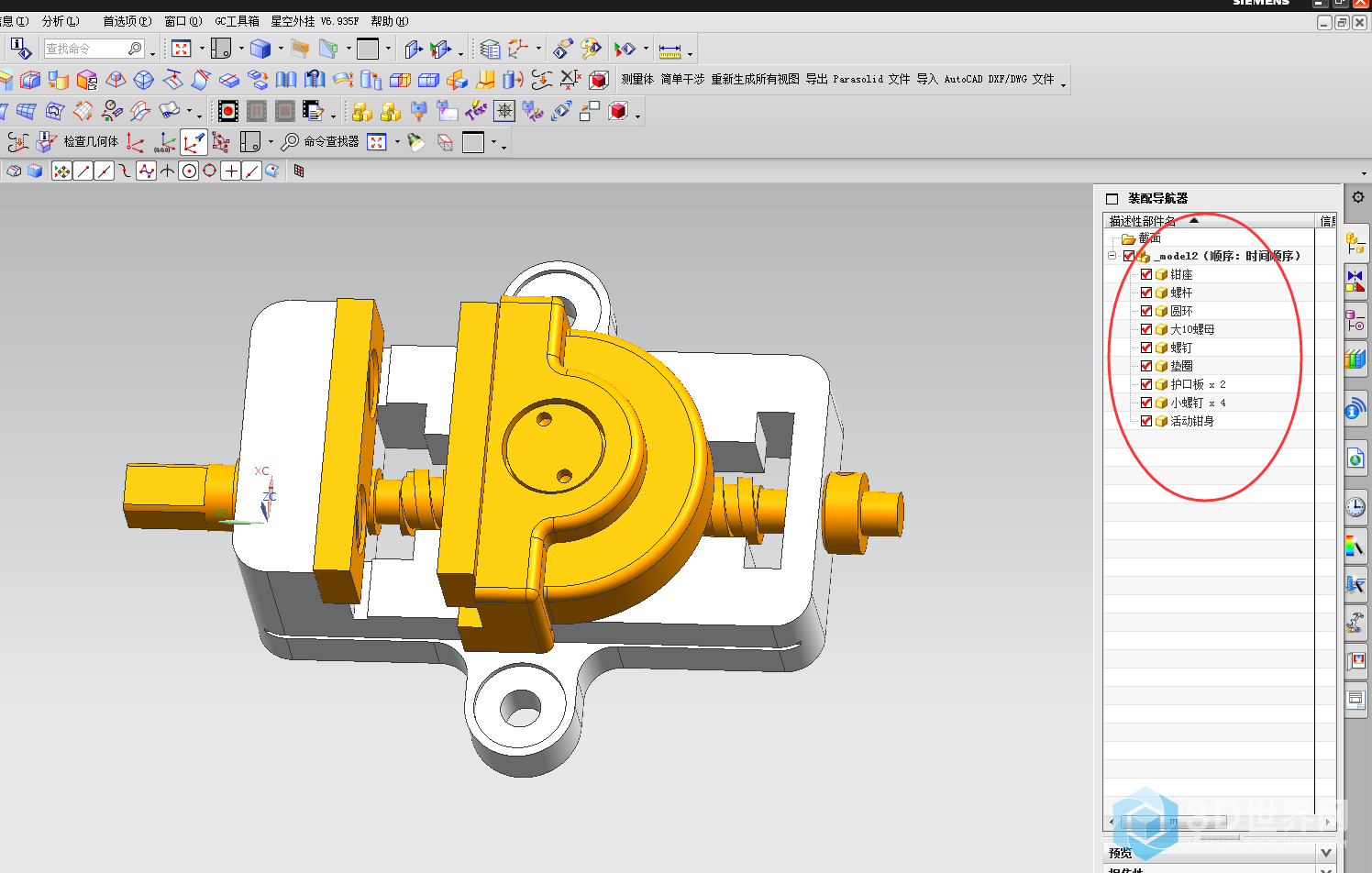Click the ruler measure distance icon
Viewport: 1372px width, 873px height.
(670, 50)
